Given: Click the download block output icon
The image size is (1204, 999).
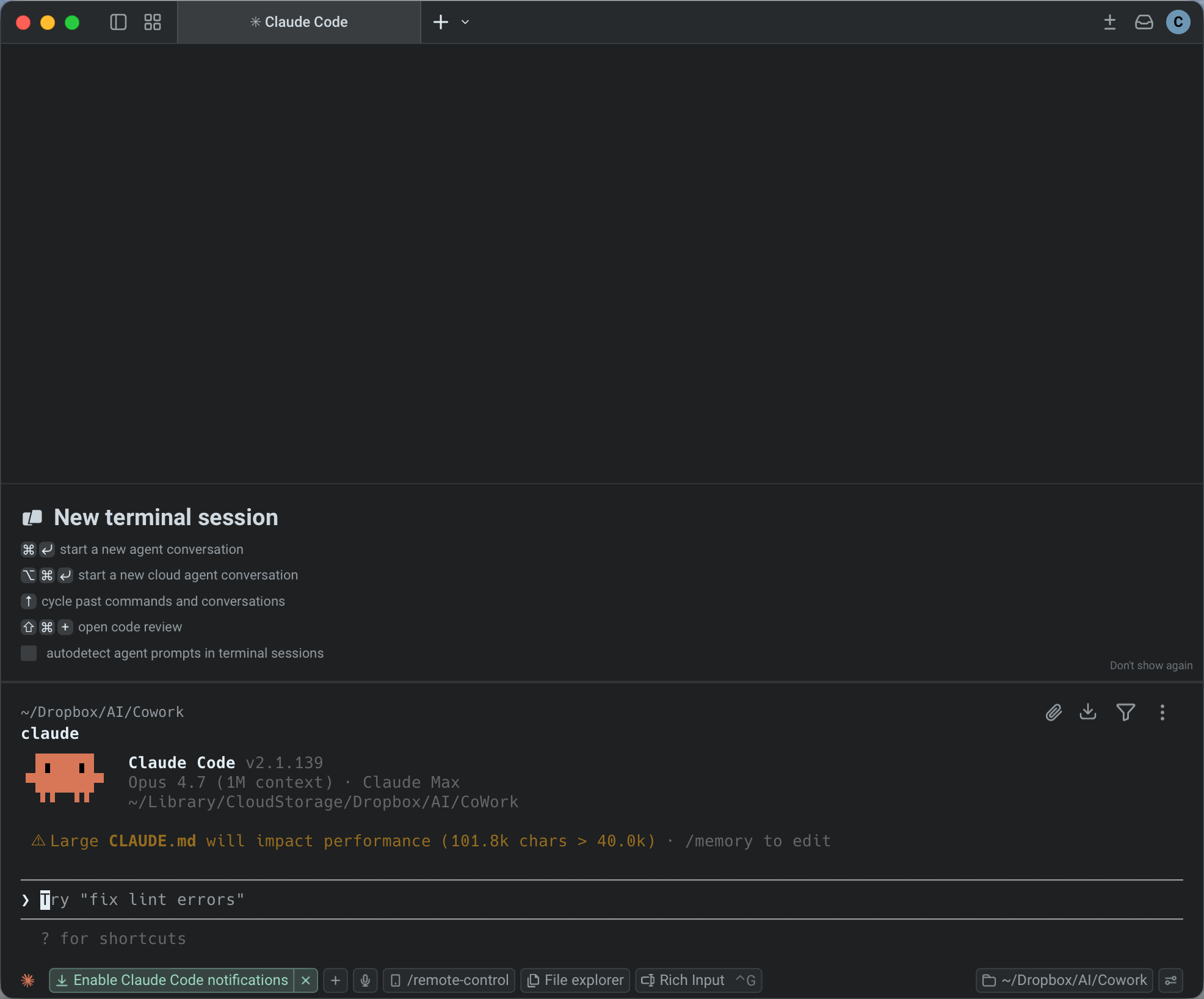Looking at the screenshot, I should pos(1088,712).
